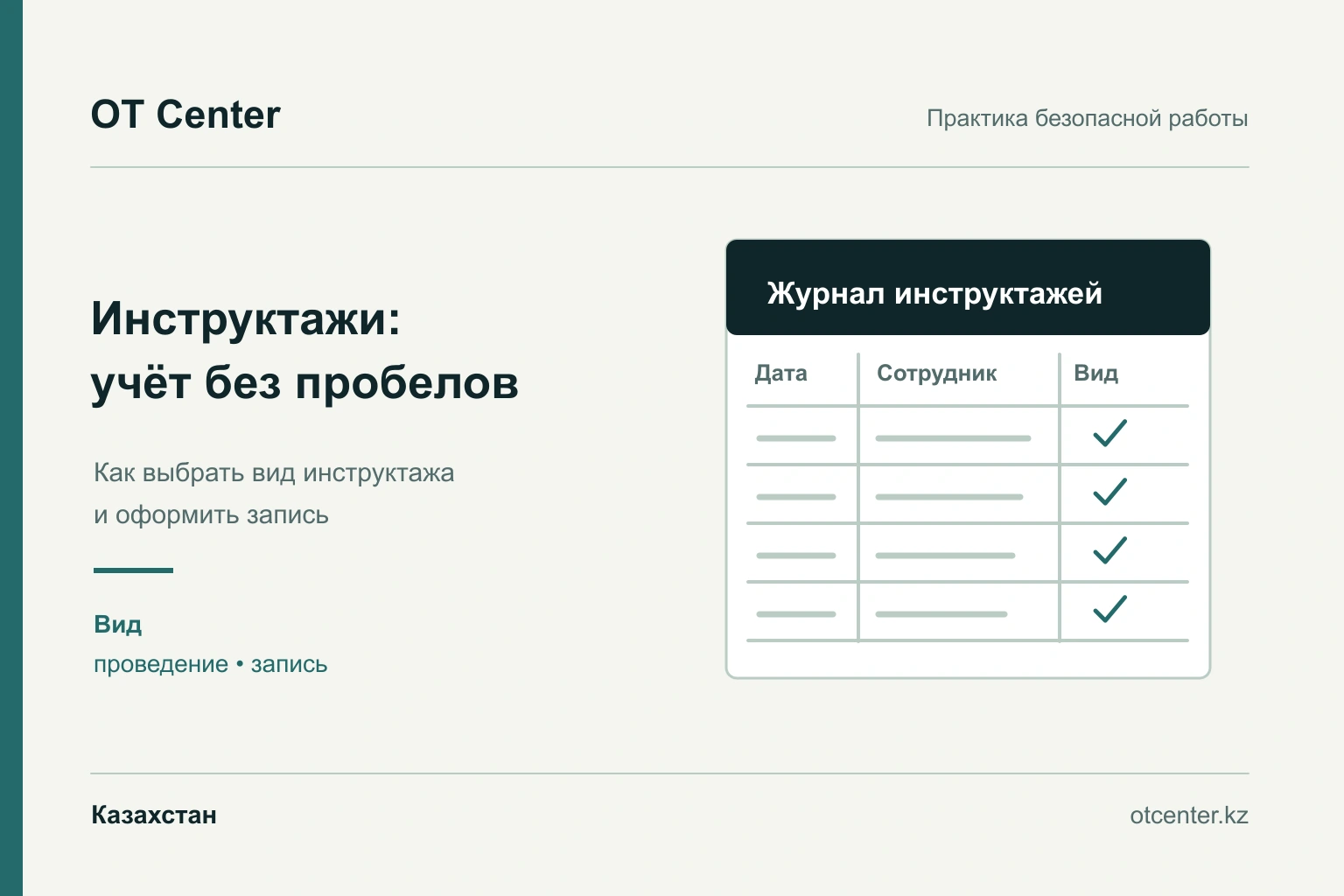The width and height of the screenshot is (1344, 896).
Task: Click the проведение • запись keywords line
Action: point(211,665)
